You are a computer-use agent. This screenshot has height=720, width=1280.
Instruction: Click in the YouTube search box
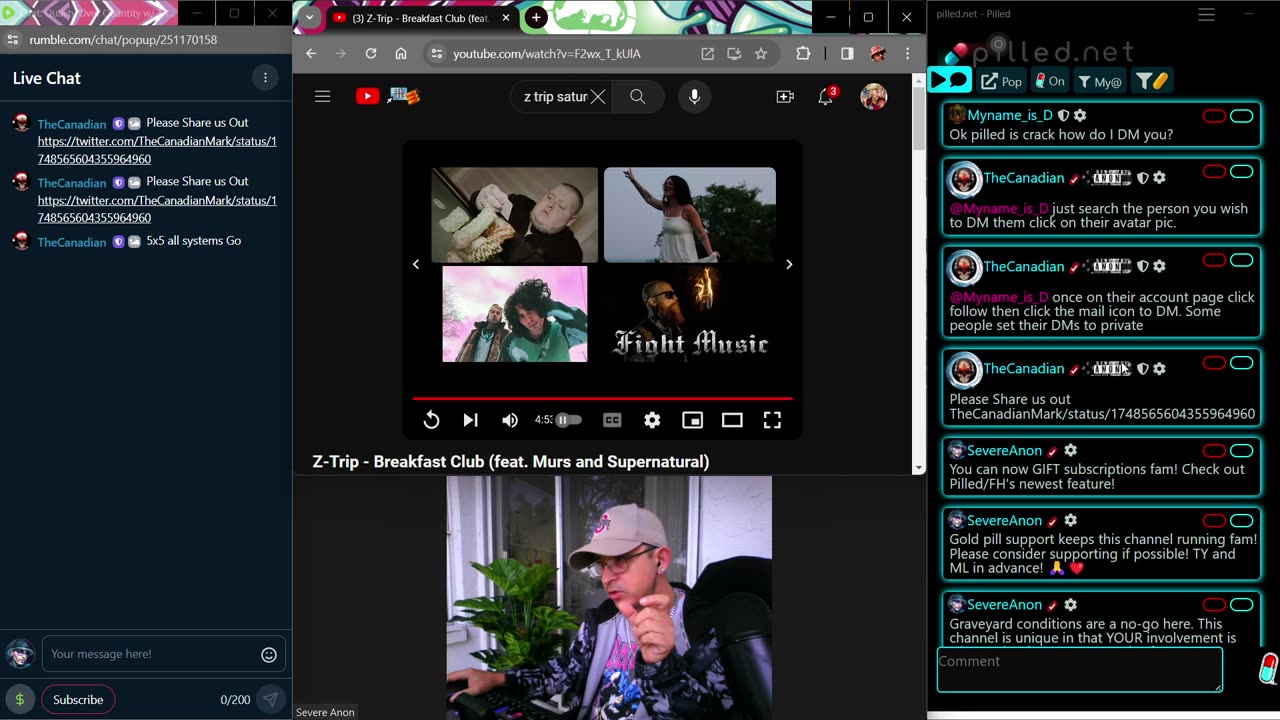pyautogui.click(x=556, y=96)
